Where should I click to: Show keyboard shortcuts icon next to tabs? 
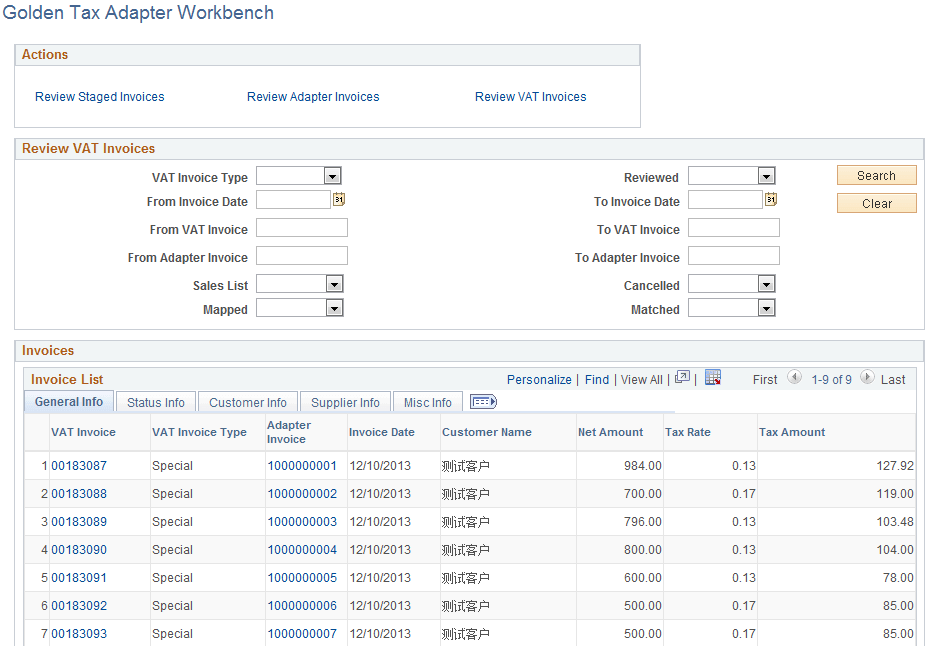pyautogui.click(x=483, y=401)
